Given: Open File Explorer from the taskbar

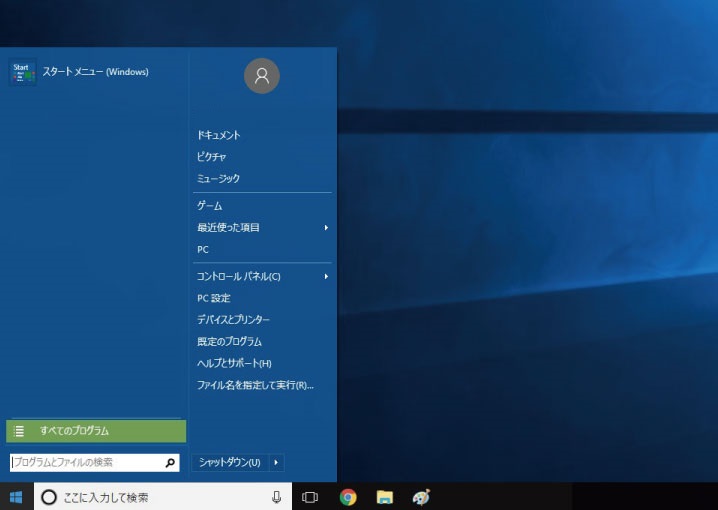Looking at the screenshot, I should 385,497.
